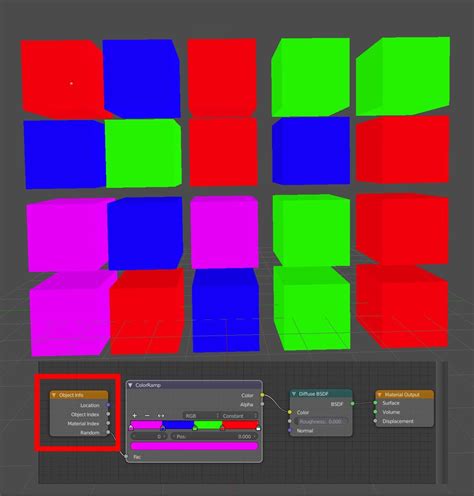Click the Normal input socket on Diffuse BSDF
474x496 pixels.
point(290,430)
